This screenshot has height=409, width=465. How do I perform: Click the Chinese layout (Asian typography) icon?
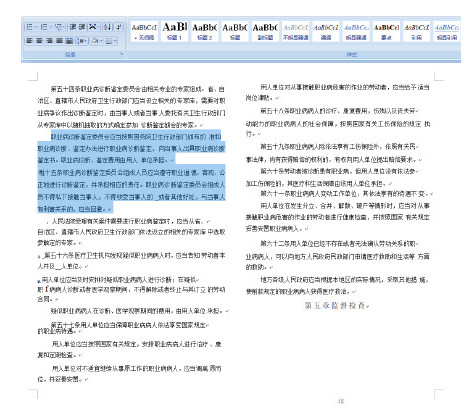click(x=93, y=27)
